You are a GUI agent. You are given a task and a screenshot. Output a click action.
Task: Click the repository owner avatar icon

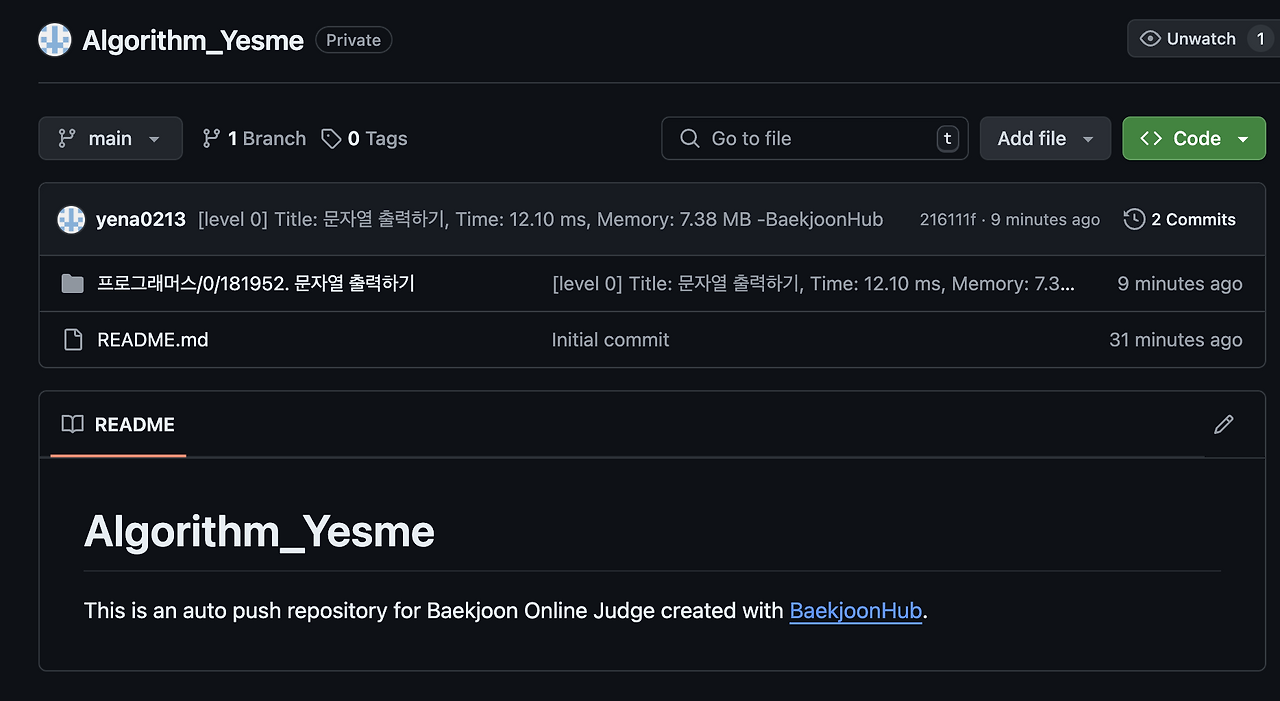pyautogui.click(x=54, y=39)
